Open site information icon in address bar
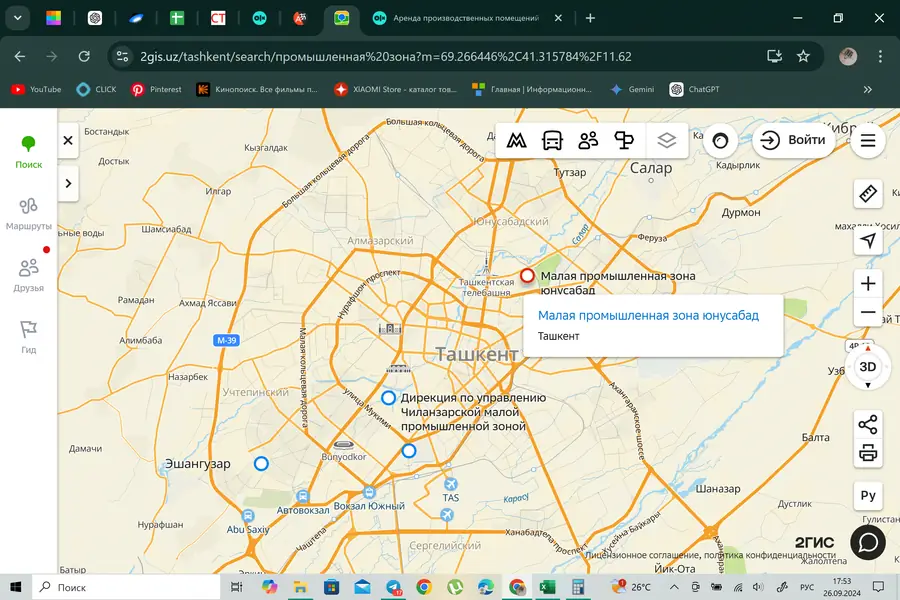Screen dimensions: 900x600 coord(122,56)
